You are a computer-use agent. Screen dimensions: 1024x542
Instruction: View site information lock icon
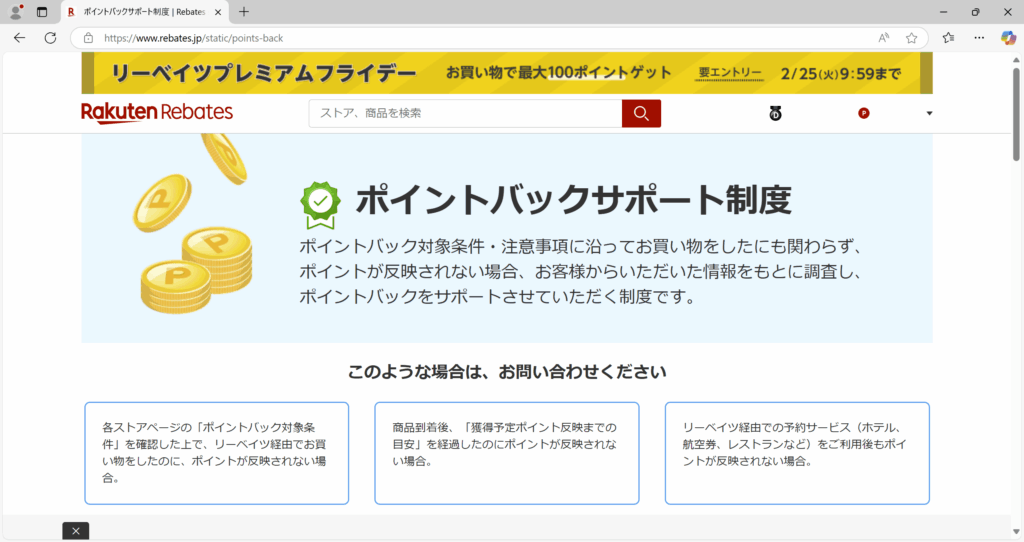pos(88,38)
